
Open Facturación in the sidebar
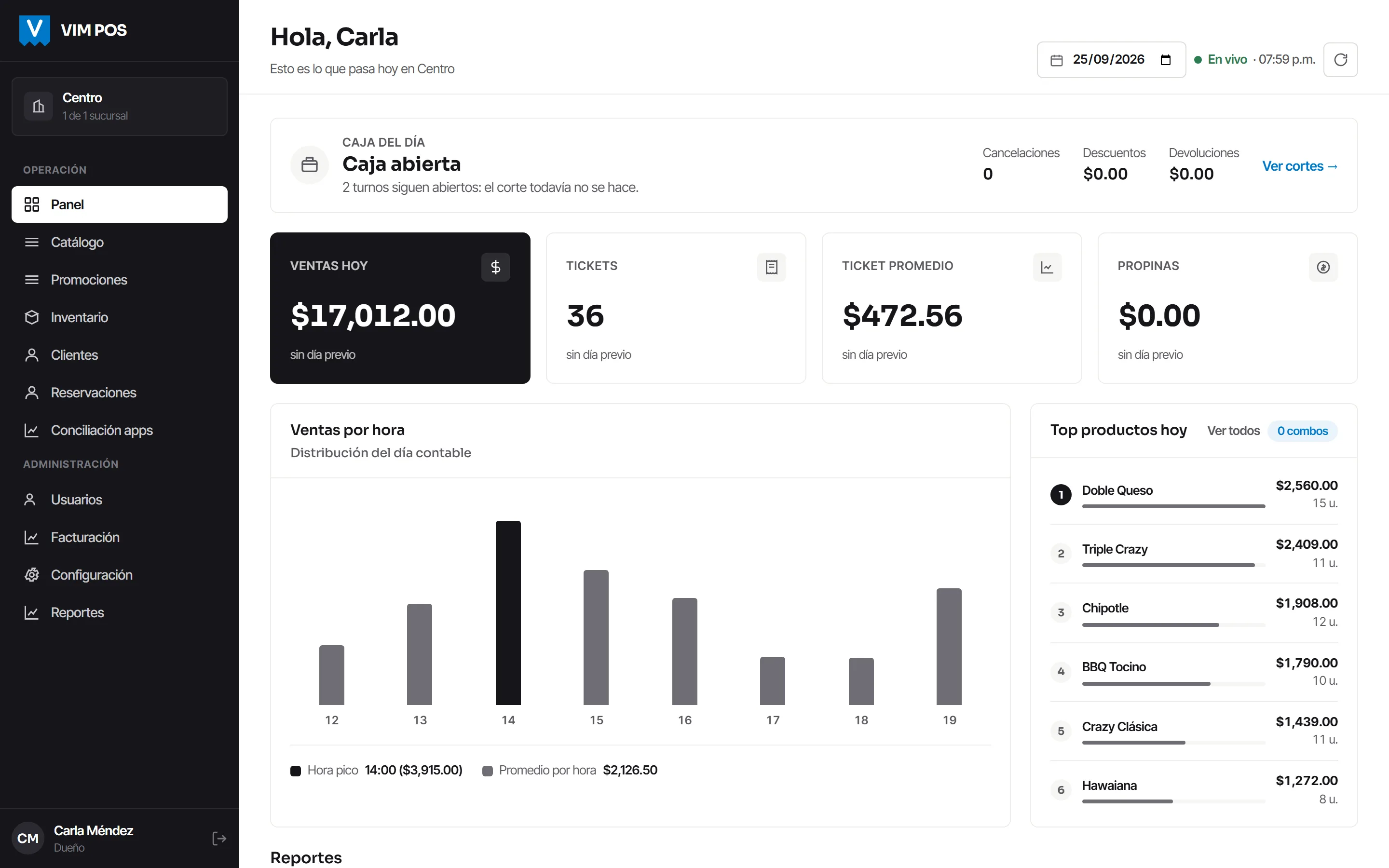tap(120, 537)
